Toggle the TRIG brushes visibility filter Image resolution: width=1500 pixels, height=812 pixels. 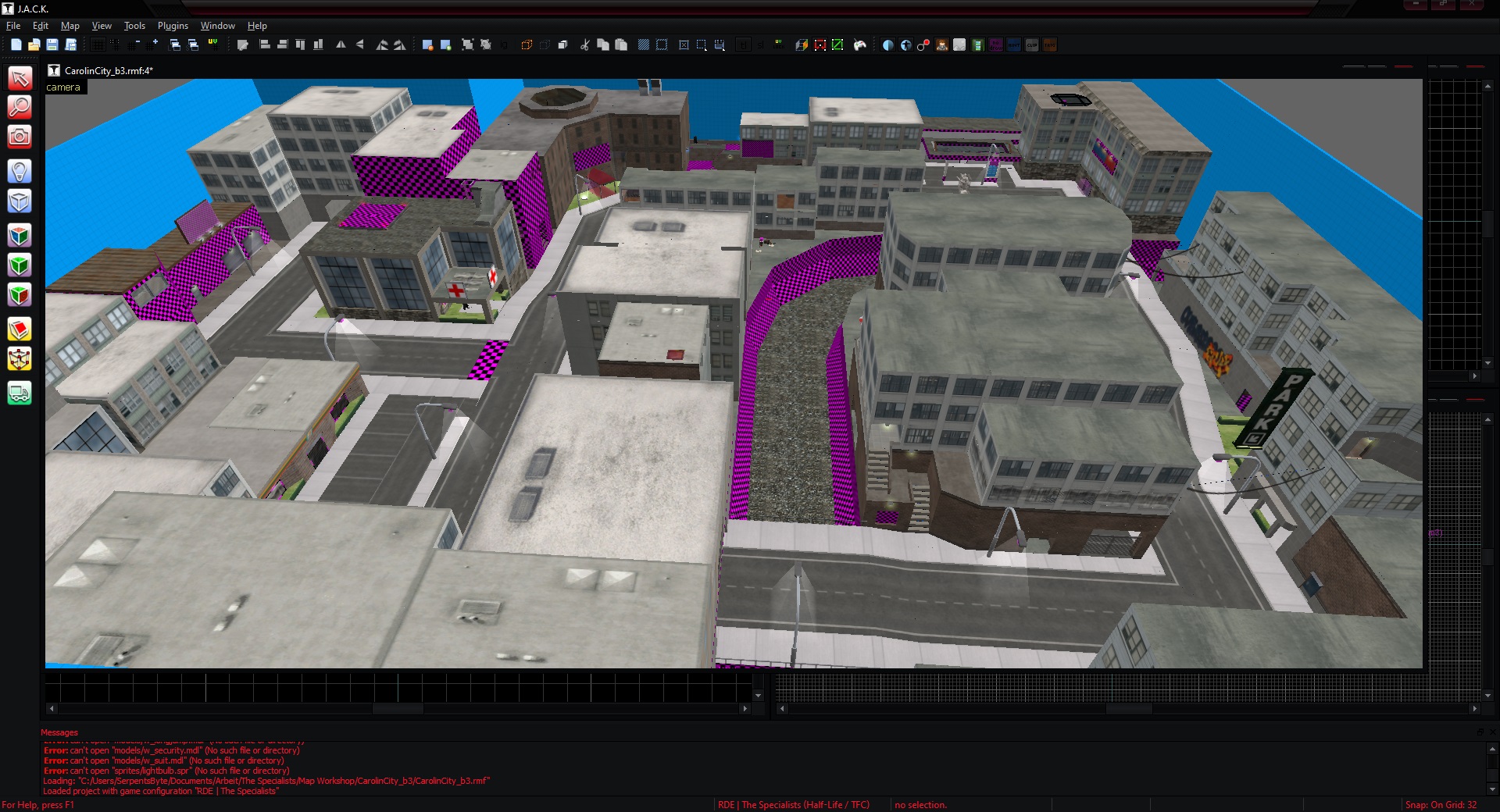tap(1049, 45)
